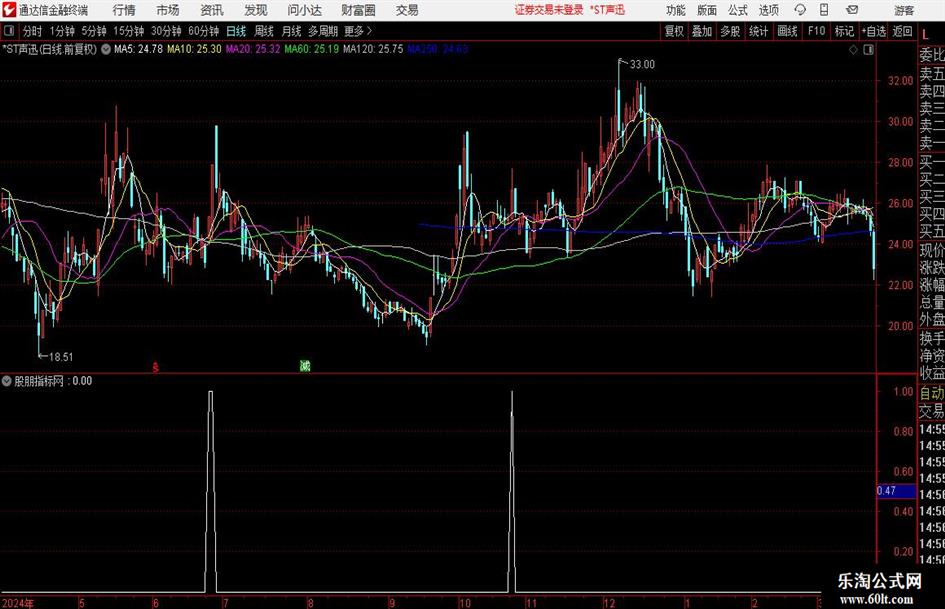Toggle the side panel icon left of 分时
945x609 pixels.
[9, 31]
